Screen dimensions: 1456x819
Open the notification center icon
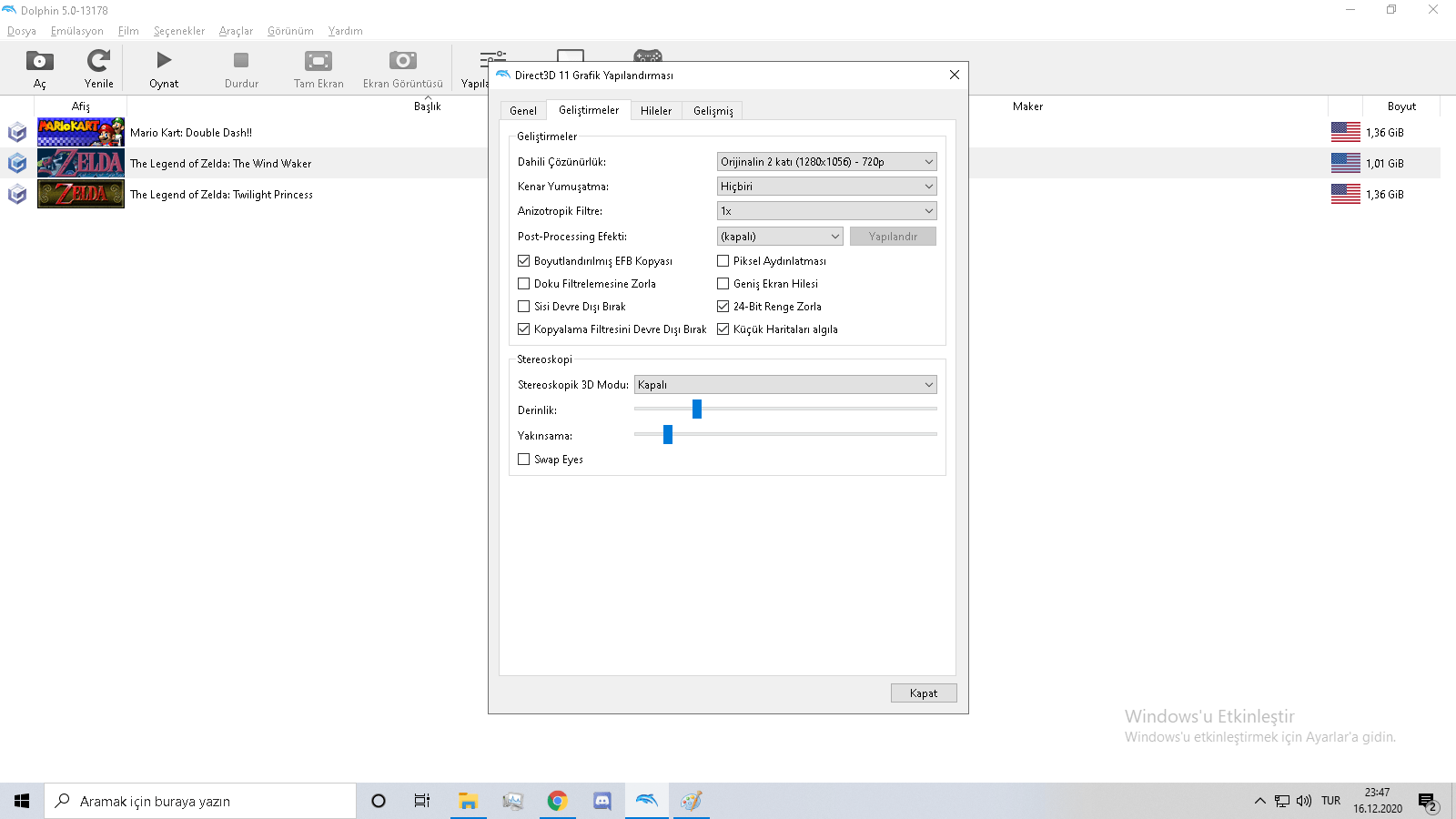click(1427, 802)
